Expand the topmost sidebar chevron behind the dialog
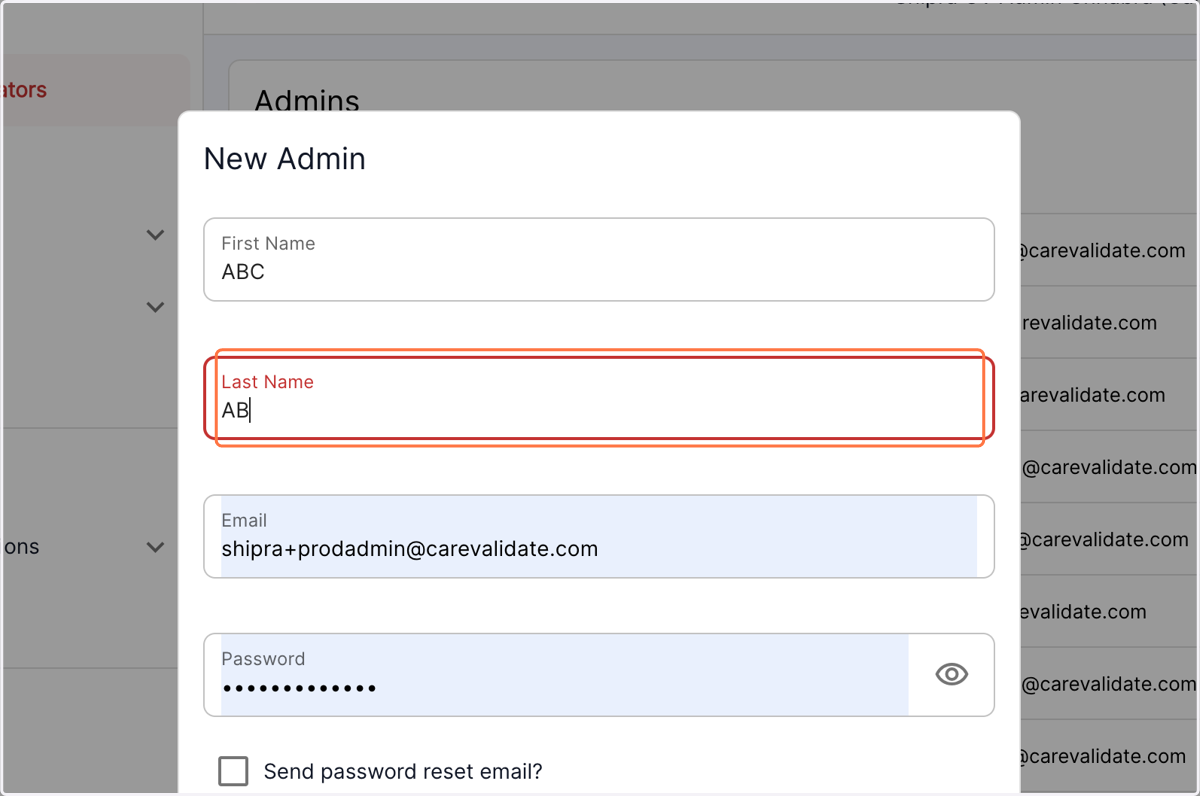The width and height of the screenshot is (1200, 796). (155, 235)
